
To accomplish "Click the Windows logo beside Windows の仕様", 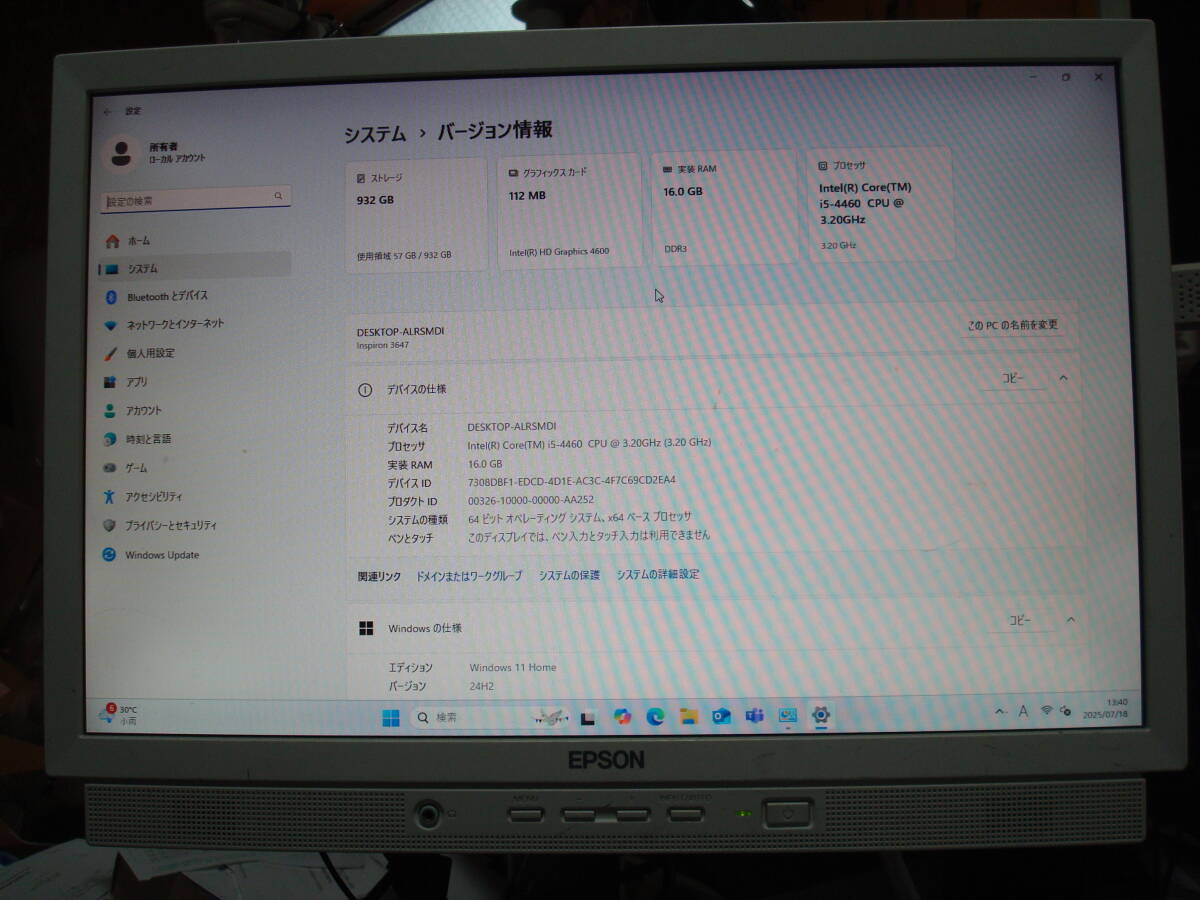I will [367, 628].
